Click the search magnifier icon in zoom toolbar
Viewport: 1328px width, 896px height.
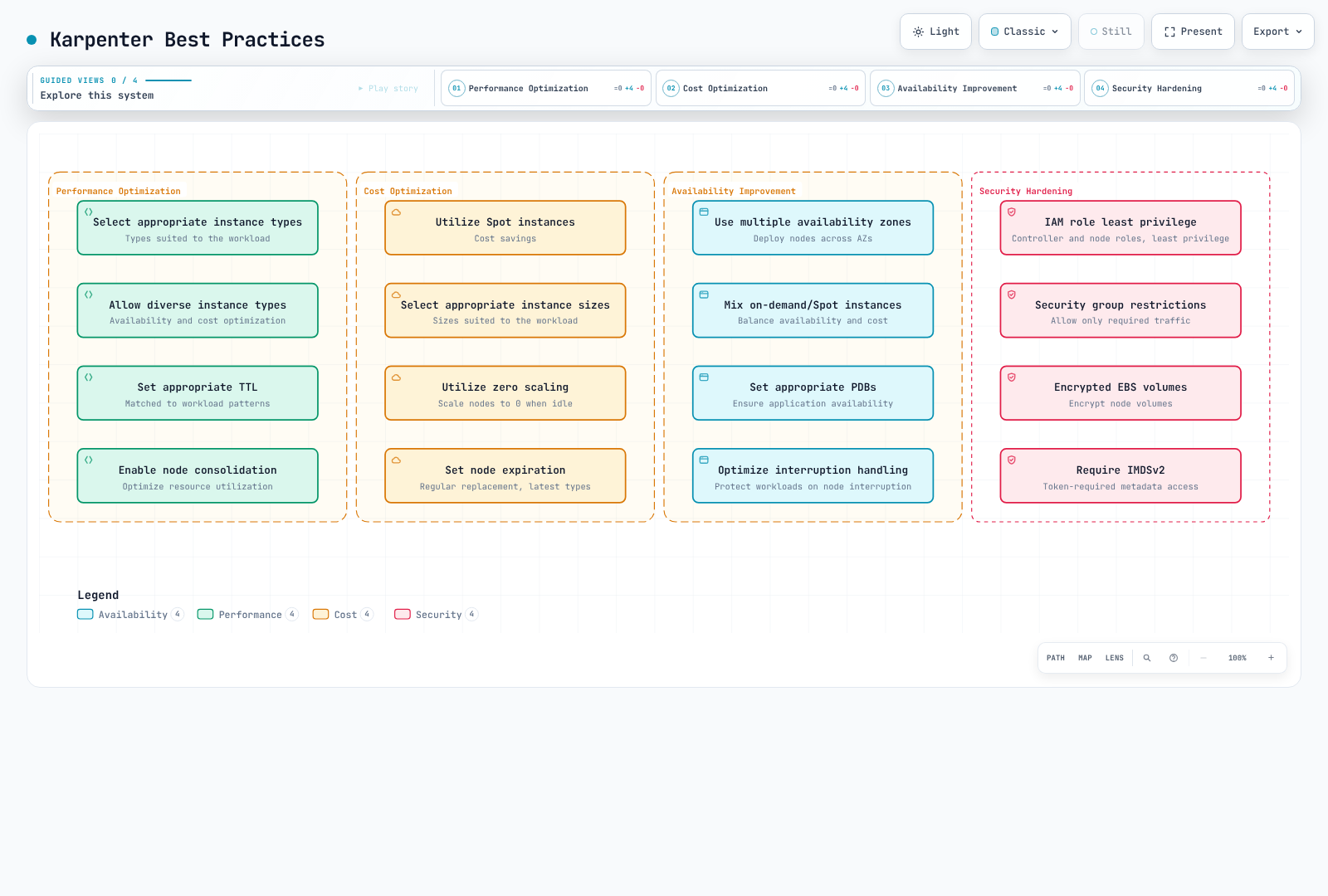[1147, 658]
